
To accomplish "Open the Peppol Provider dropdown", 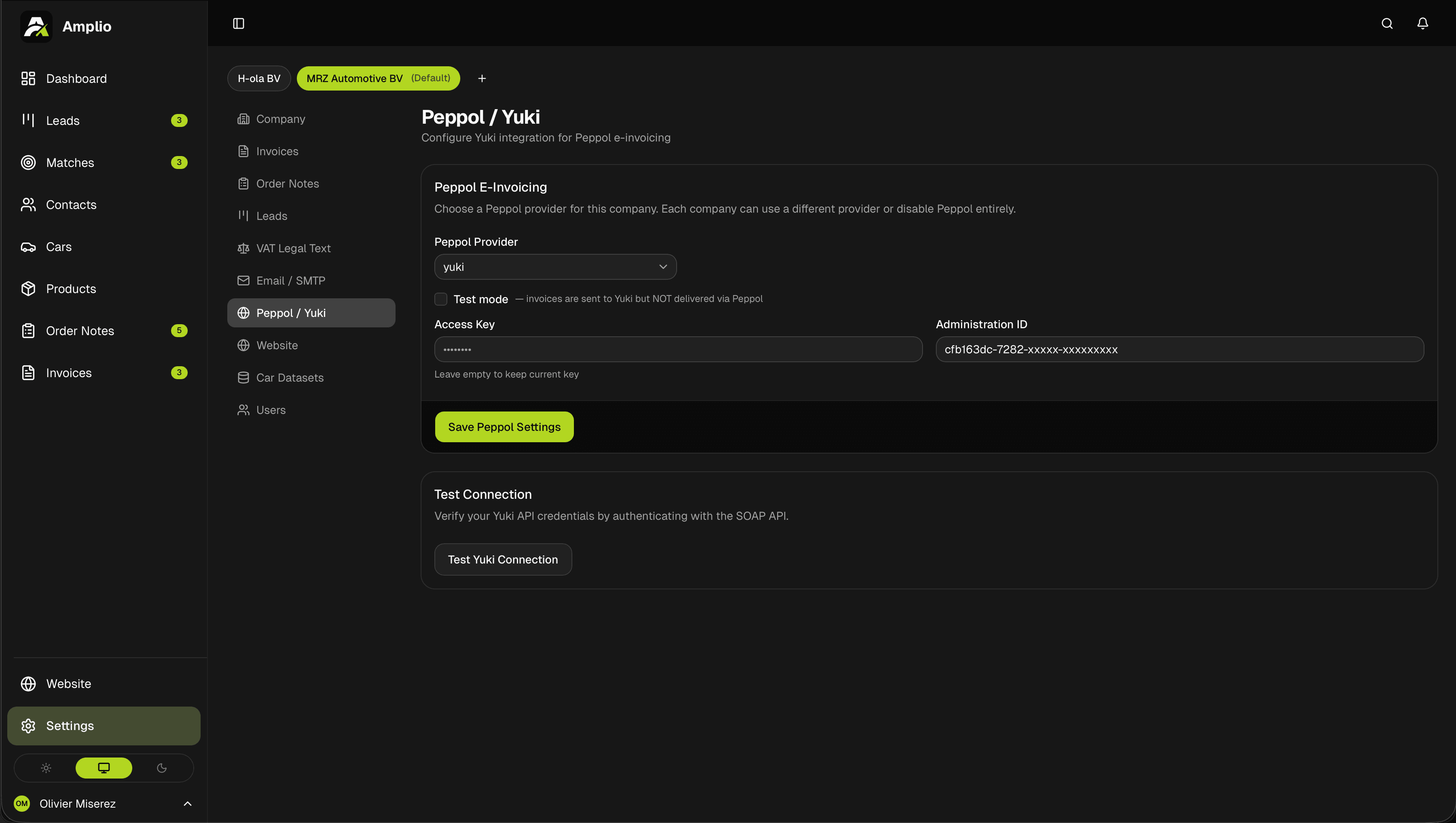I will pyautogui.click(x=554, y=267).
